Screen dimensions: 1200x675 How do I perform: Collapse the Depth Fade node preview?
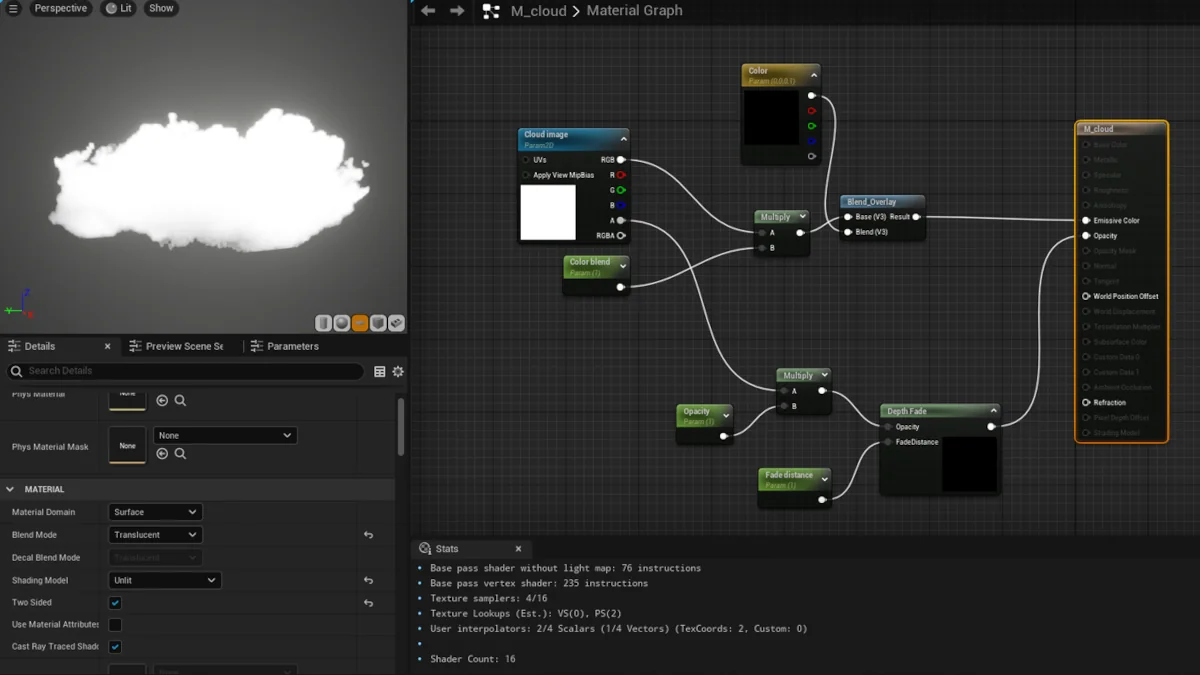pyautogui.click(x=993, y=411)
